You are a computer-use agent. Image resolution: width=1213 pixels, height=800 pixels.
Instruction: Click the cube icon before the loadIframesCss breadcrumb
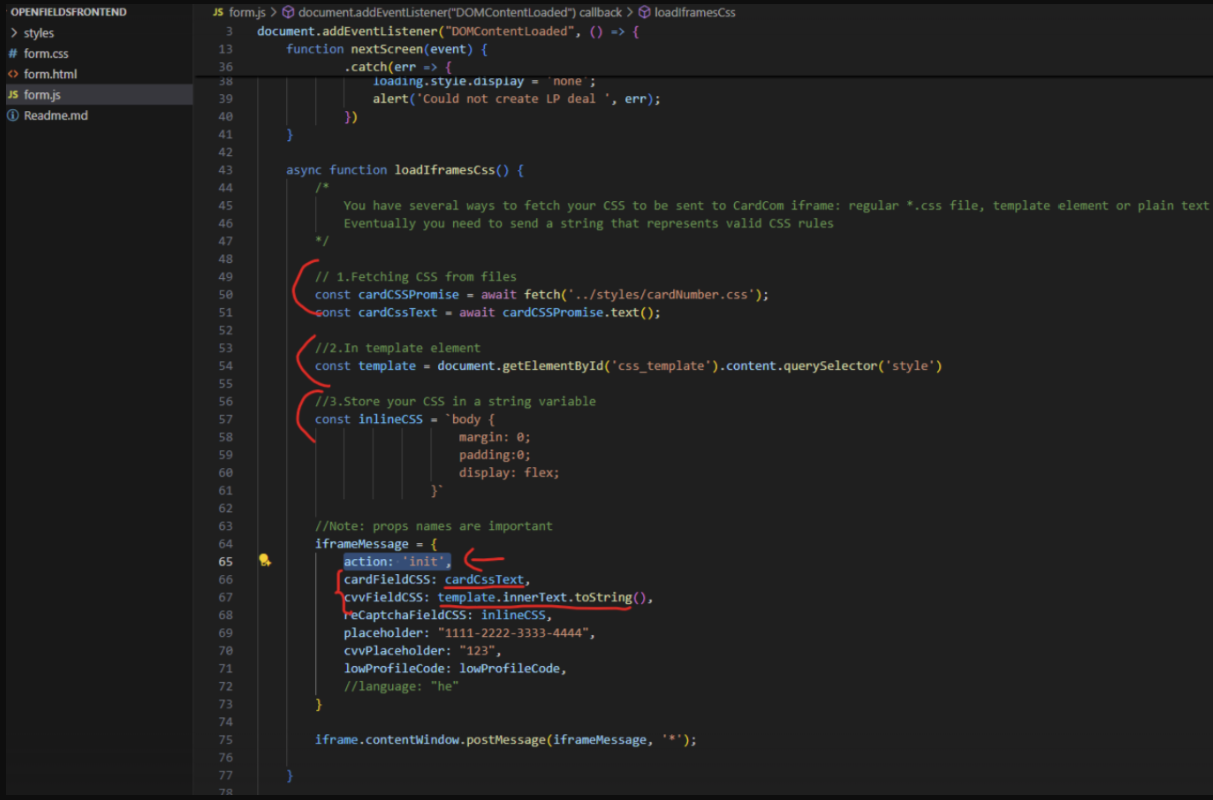click(644, 12)
